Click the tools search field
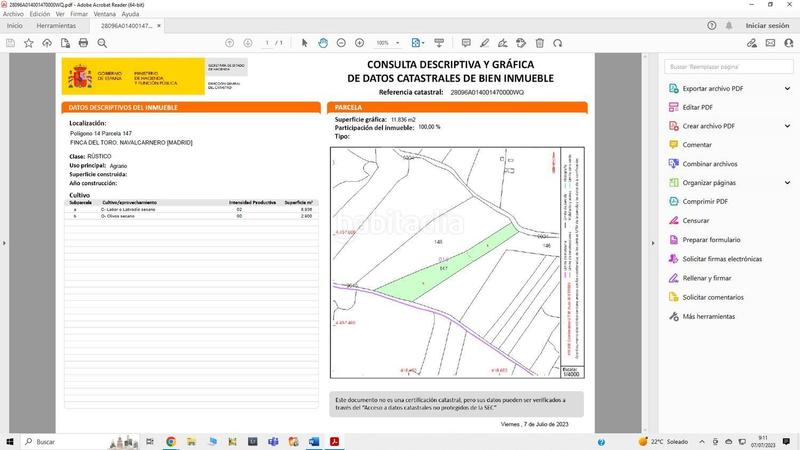The image size is (800, 450). coord(728,65)
